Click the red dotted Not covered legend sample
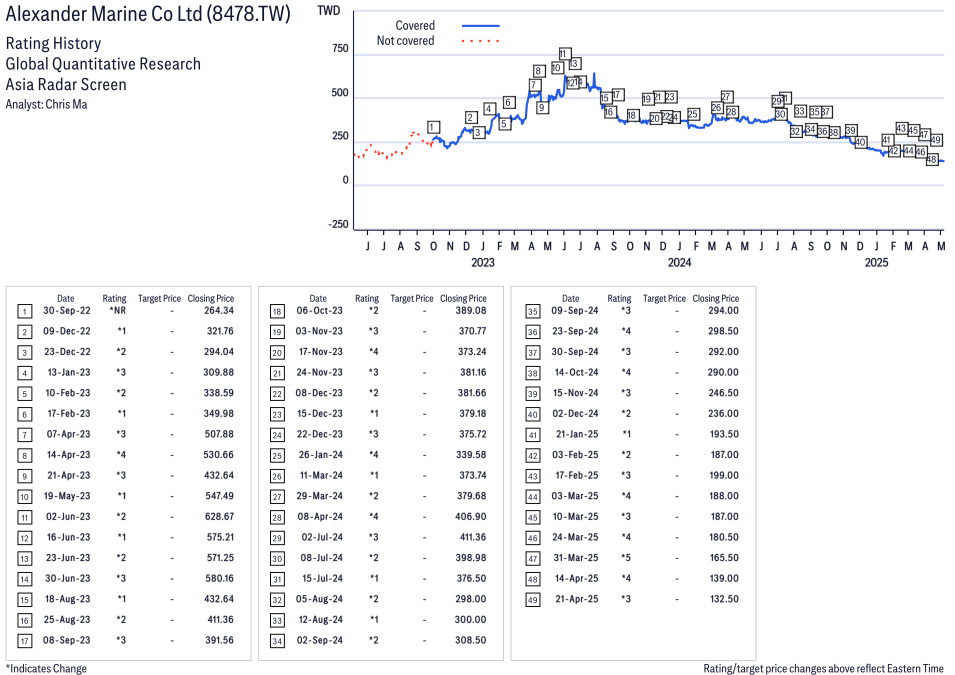This screenshot has height=675, width=955. pyautogui.click(x=481, y=41)
